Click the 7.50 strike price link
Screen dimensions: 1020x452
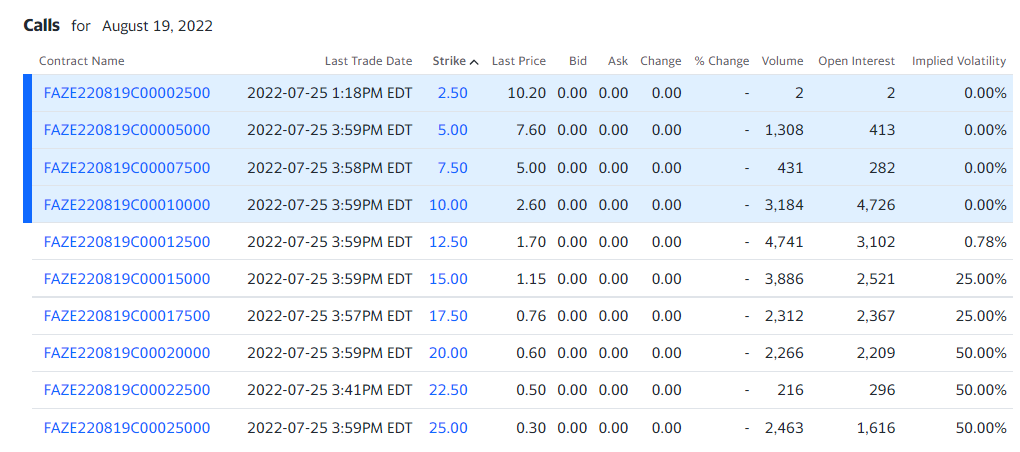453,168
